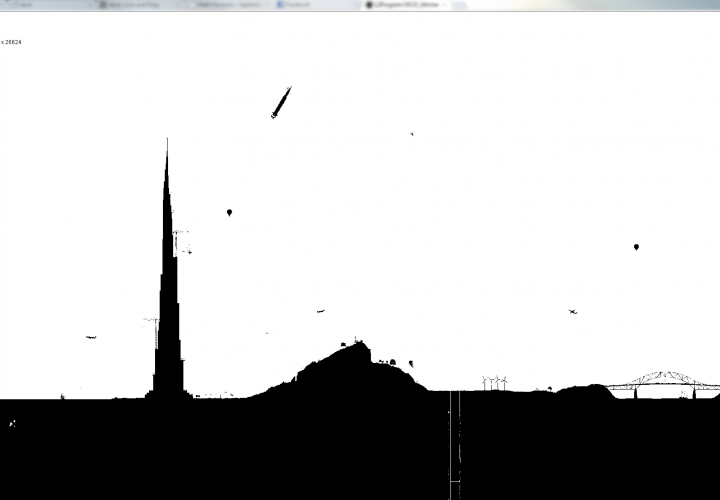Screen dimensions: 720x500
Task: Click the building on the hilltop
Action: [357, 343]
